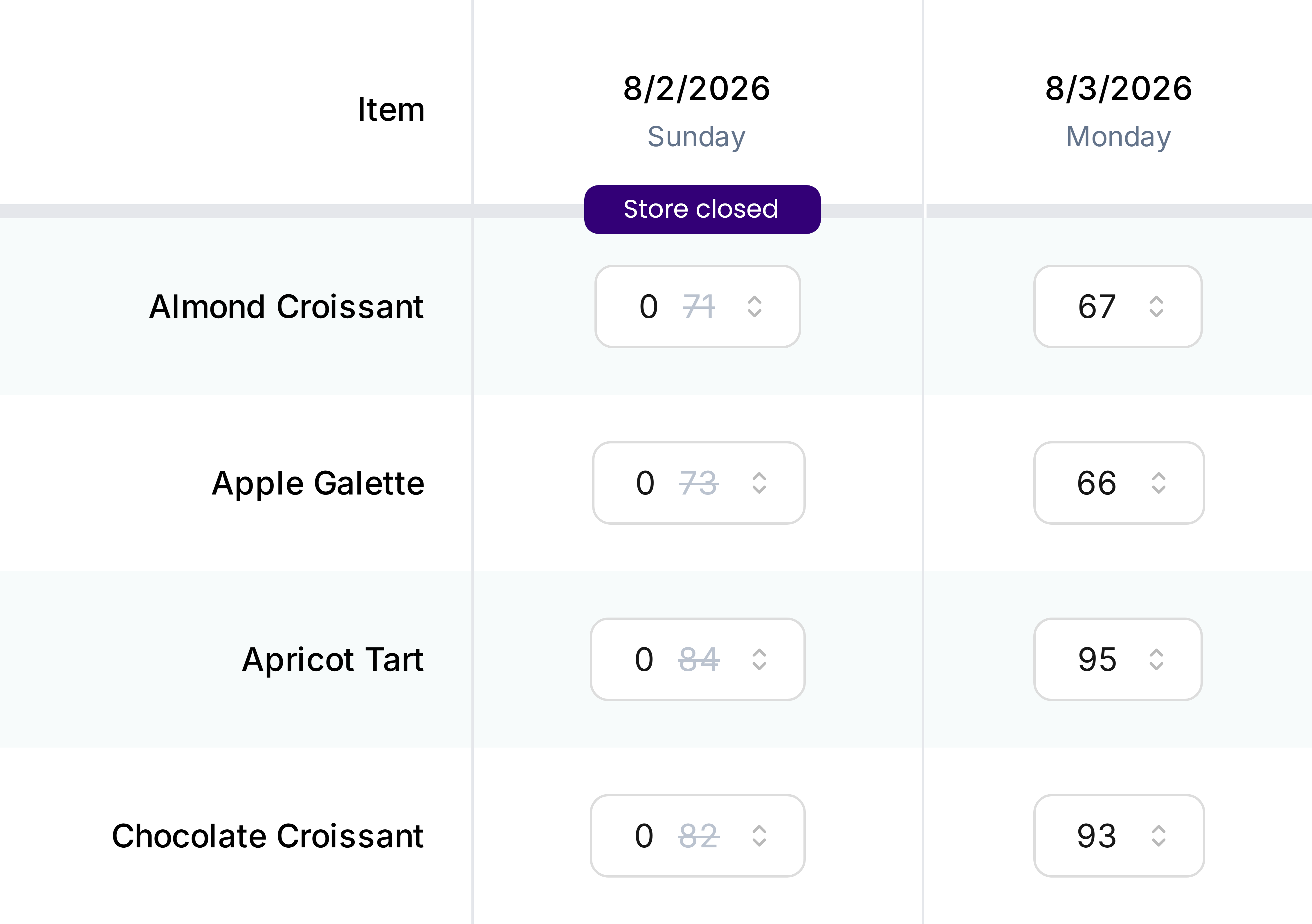
Task: Click stepper arrows for Almond Croissant Monday
Action: 1156,306
